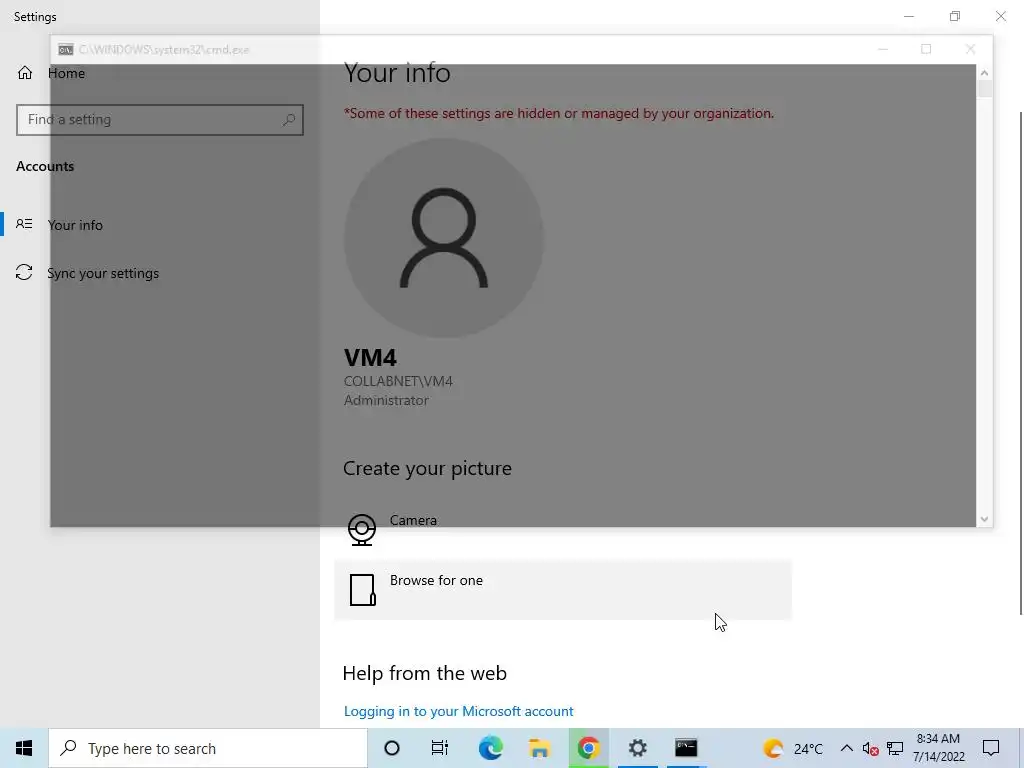
Task: Go to Settings Home
Action: tap(51, 73)
